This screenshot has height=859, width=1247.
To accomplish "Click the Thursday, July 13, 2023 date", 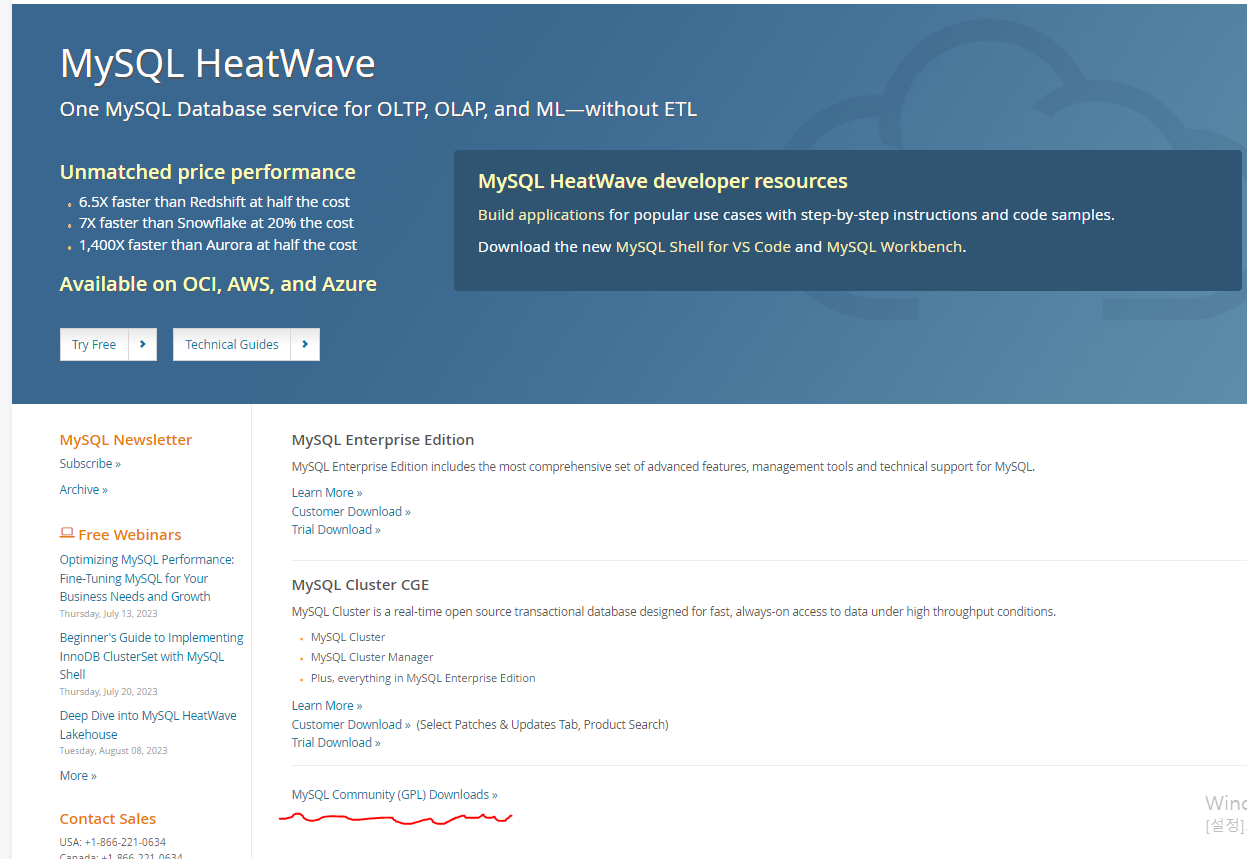I will pos(108,614).
